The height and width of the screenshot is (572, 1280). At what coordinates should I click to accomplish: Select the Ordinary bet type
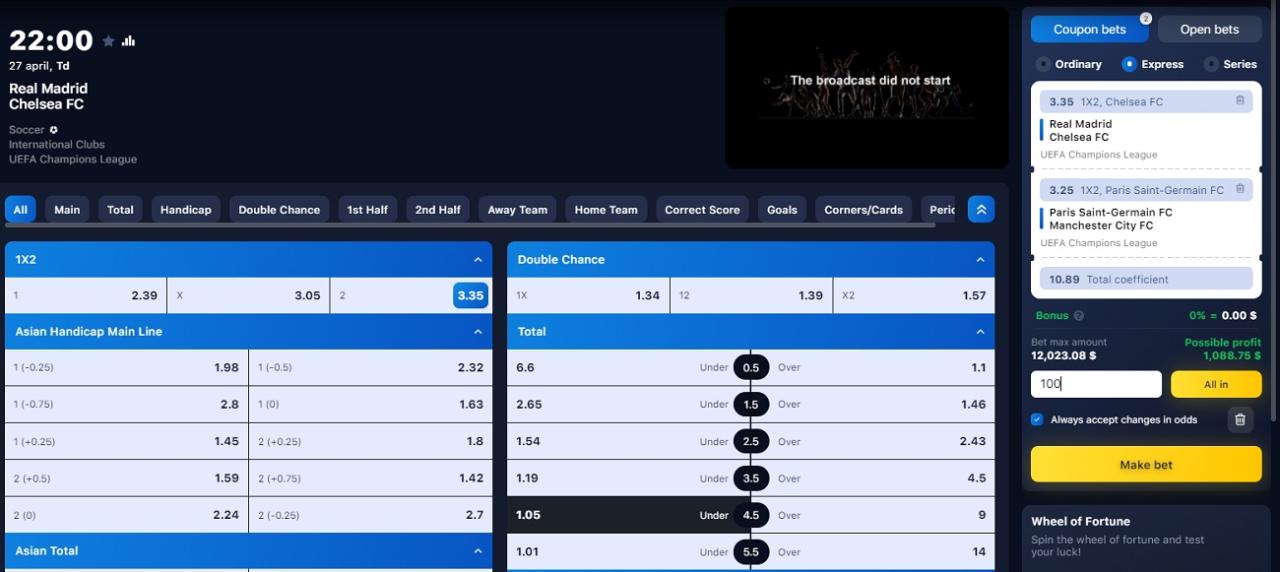coord(1044,64)
